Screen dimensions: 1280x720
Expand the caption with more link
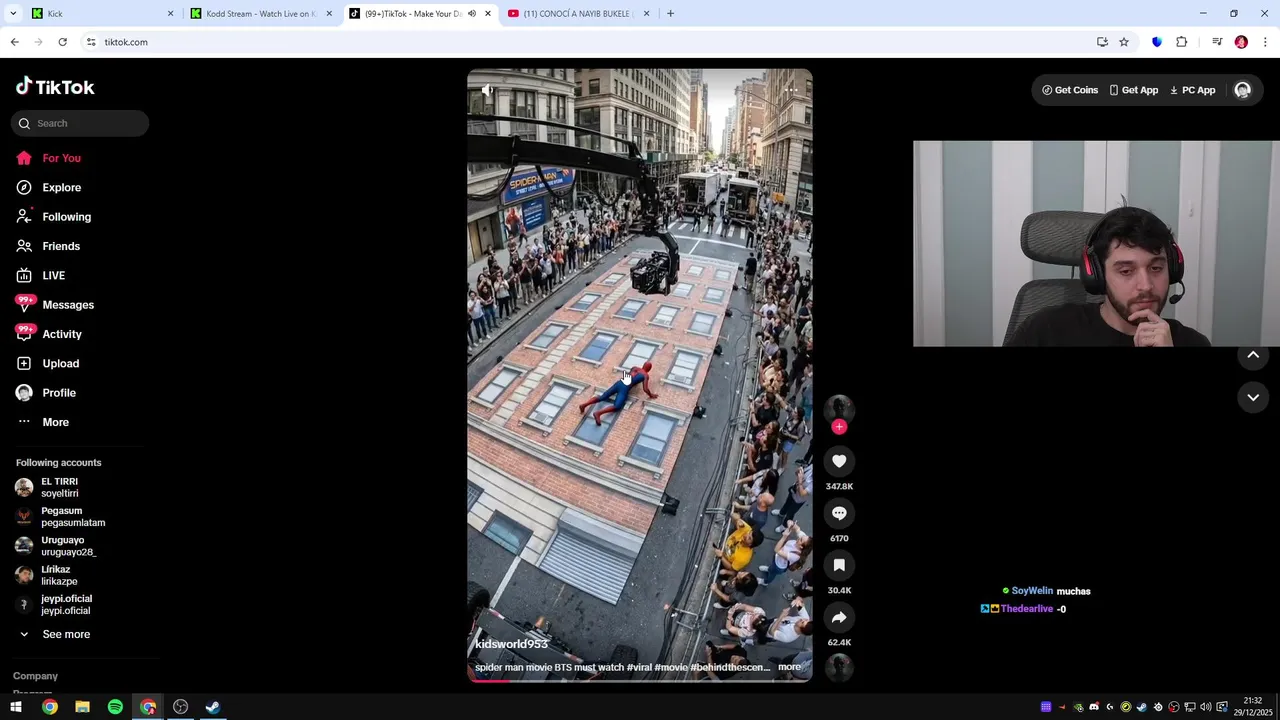789,667
